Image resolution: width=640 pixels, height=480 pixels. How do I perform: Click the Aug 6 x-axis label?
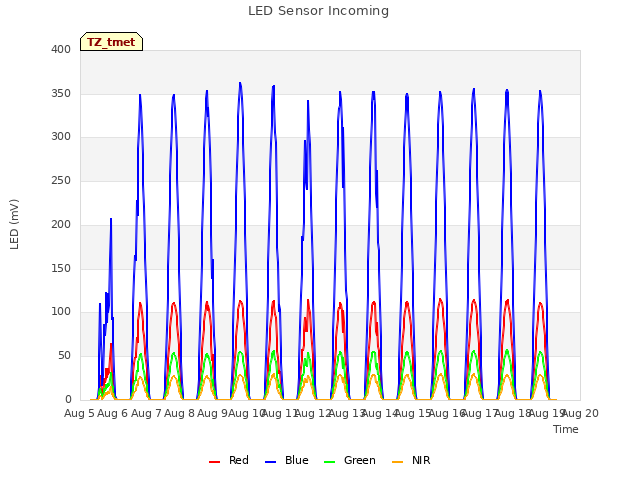[113, 413]
